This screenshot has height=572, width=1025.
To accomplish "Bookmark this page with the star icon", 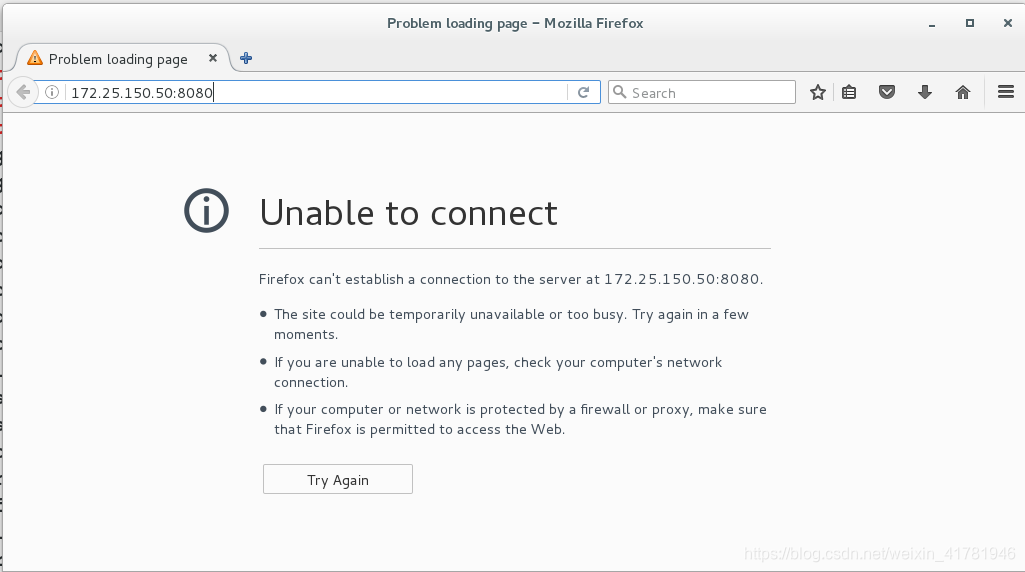I will pyautogui.click(x=817, y=92).
